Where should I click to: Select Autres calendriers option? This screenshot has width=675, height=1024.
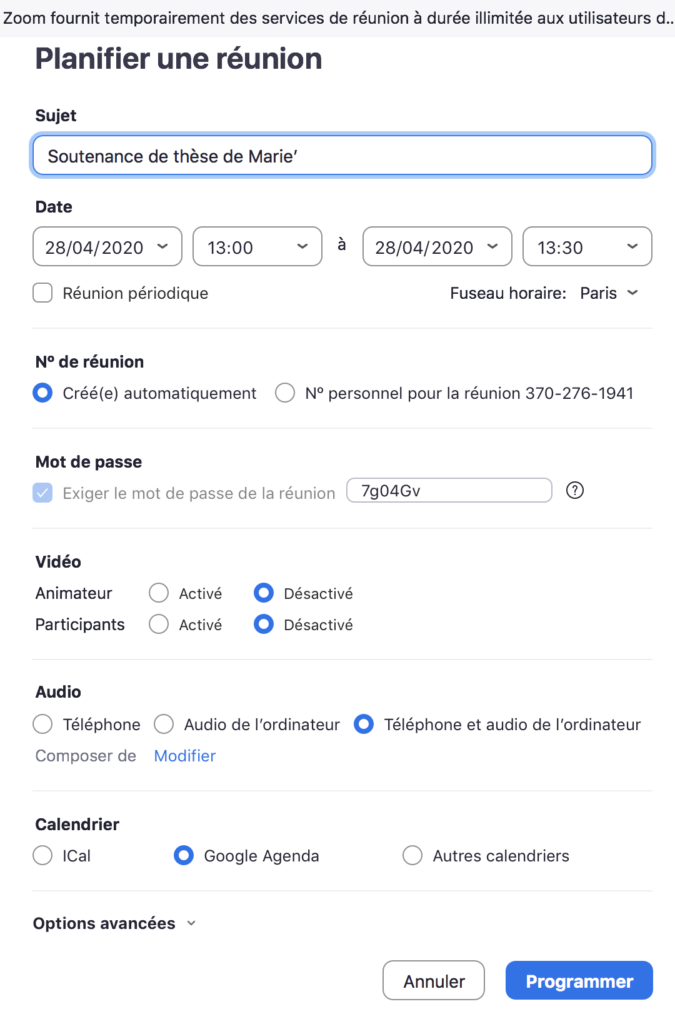(413, 856)
